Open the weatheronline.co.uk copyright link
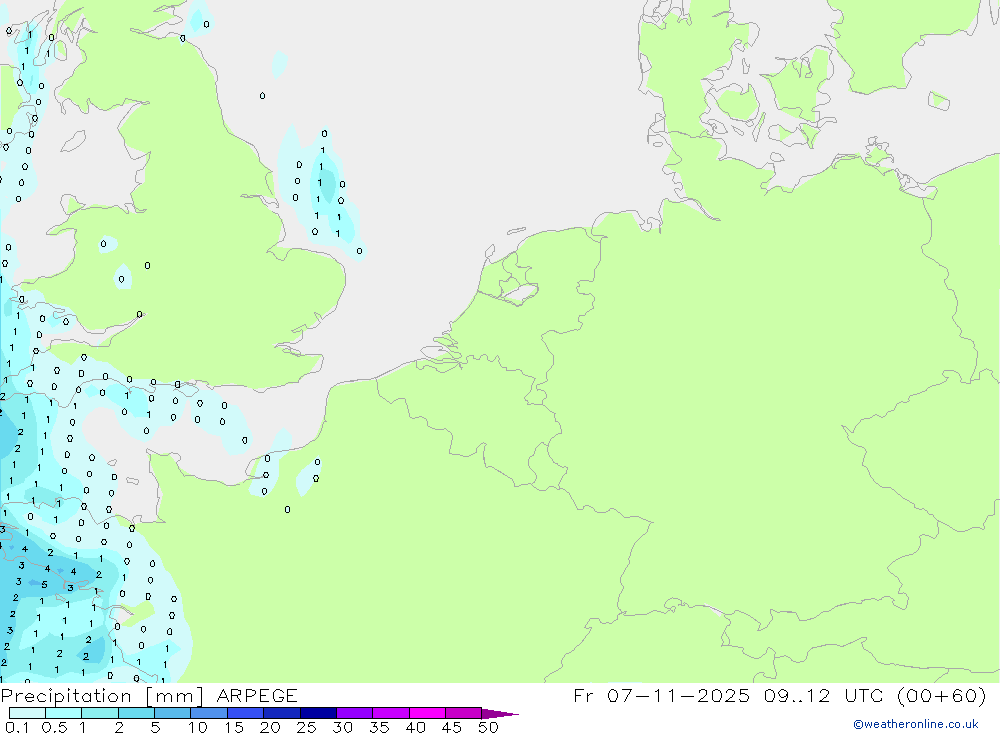Viewport: 1000px width, 733px height. (x=916, y=724)
